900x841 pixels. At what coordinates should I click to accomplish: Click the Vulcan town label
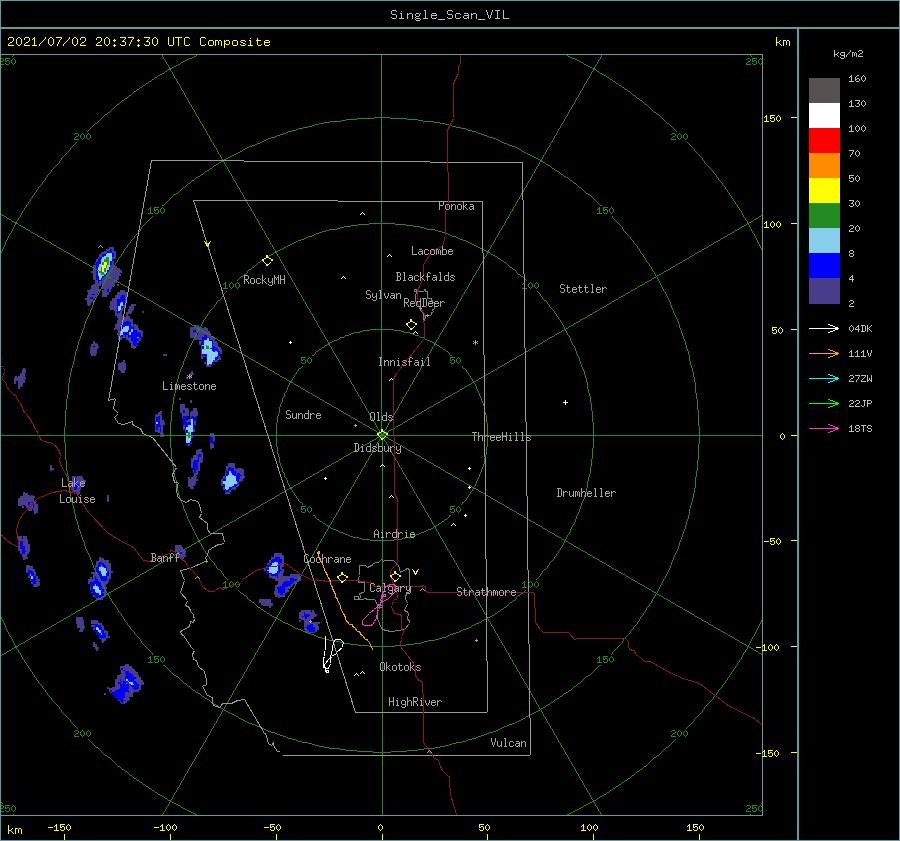(x=508, y=743)
